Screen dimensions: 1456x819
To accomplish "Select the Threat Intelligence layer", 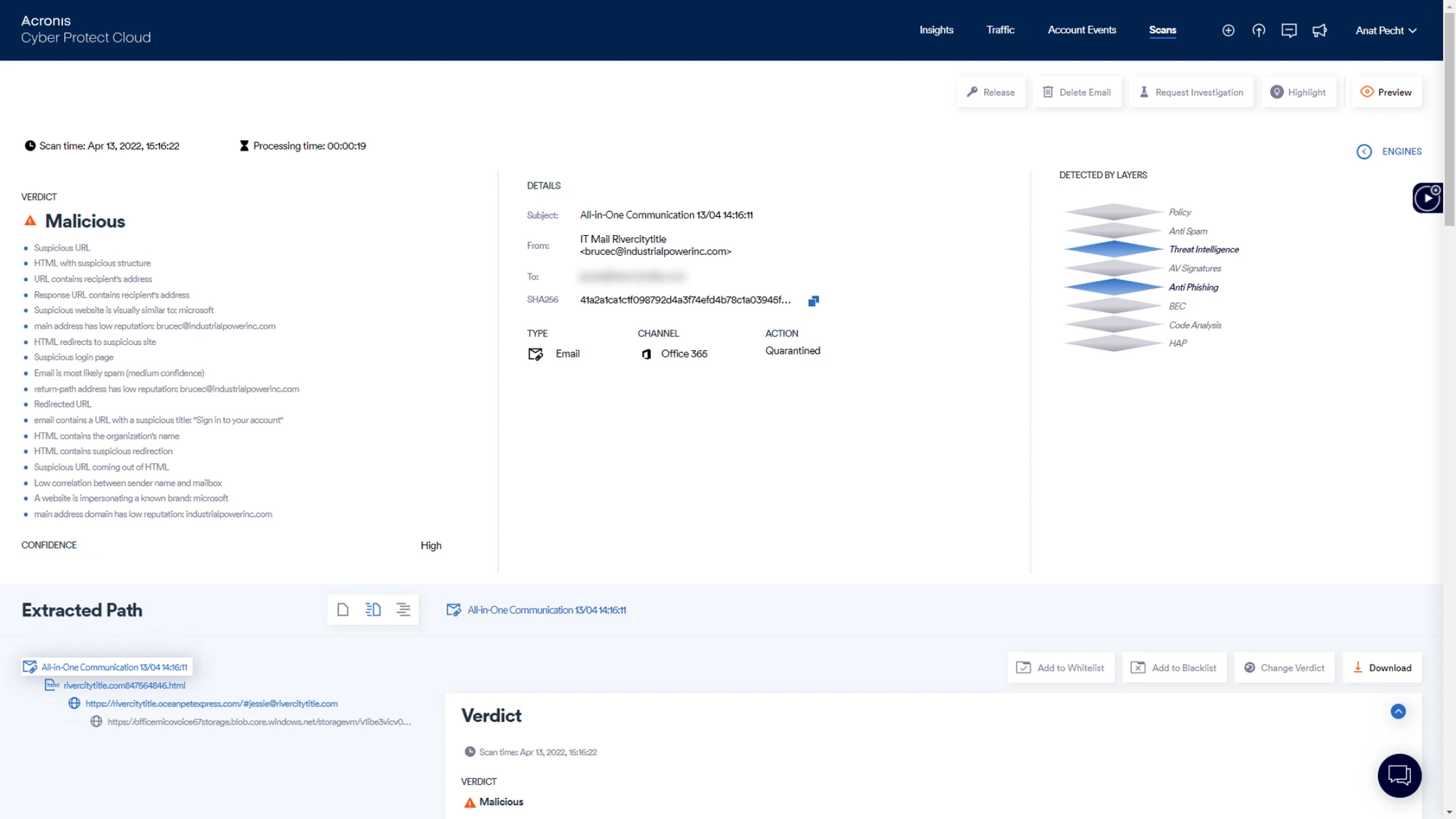I will coord(1151,249).
